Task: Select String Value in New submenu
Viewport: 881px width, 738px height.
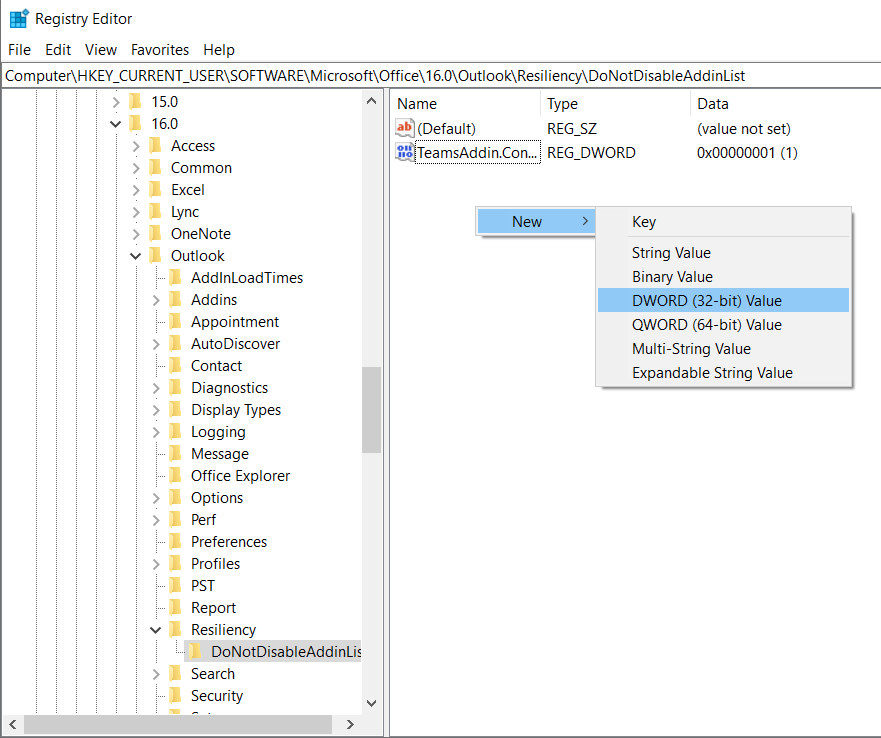Action: (671, 253)
